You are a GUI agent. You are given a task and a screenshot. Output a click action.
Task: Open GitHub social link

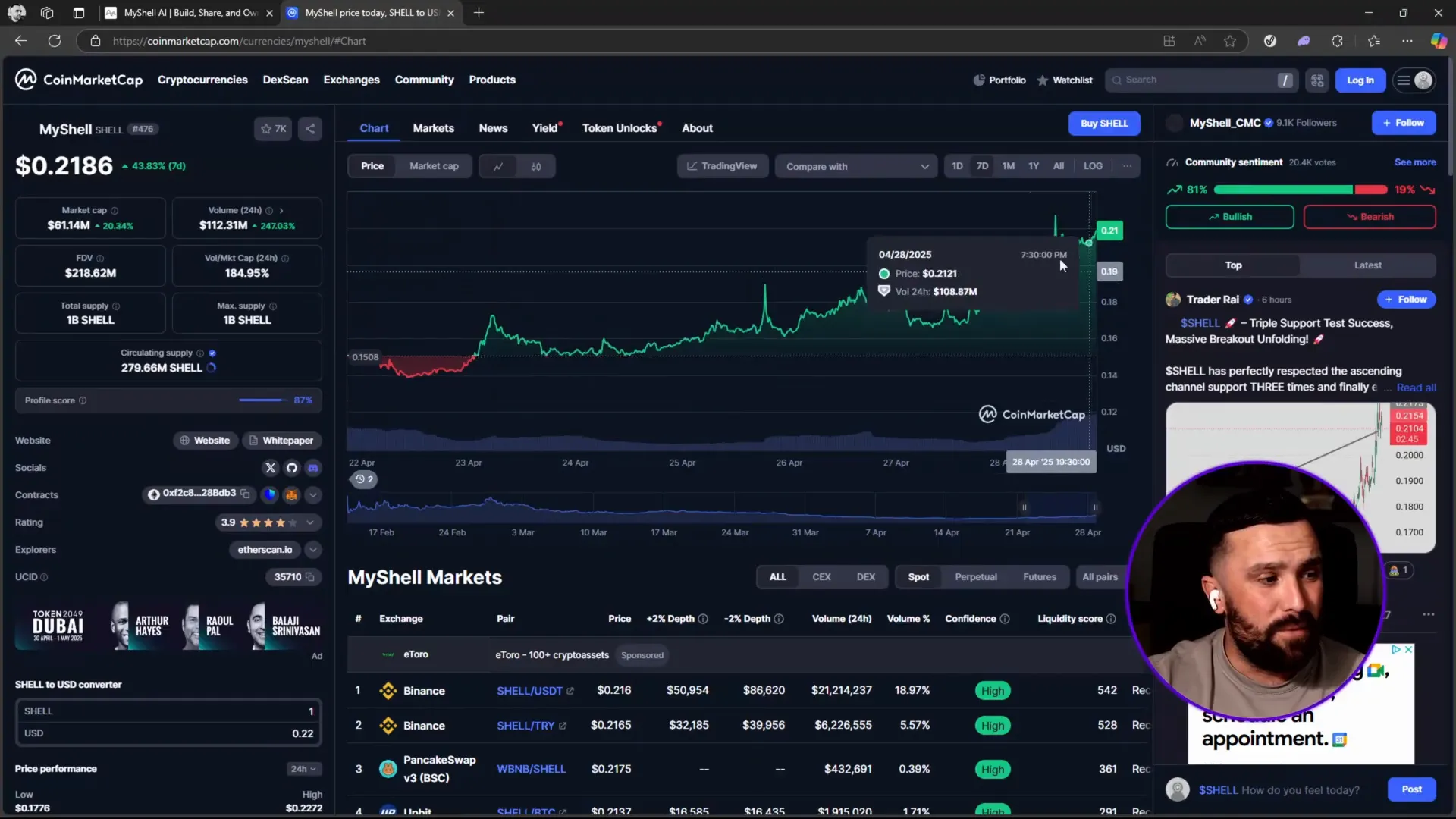coord(292,468)
